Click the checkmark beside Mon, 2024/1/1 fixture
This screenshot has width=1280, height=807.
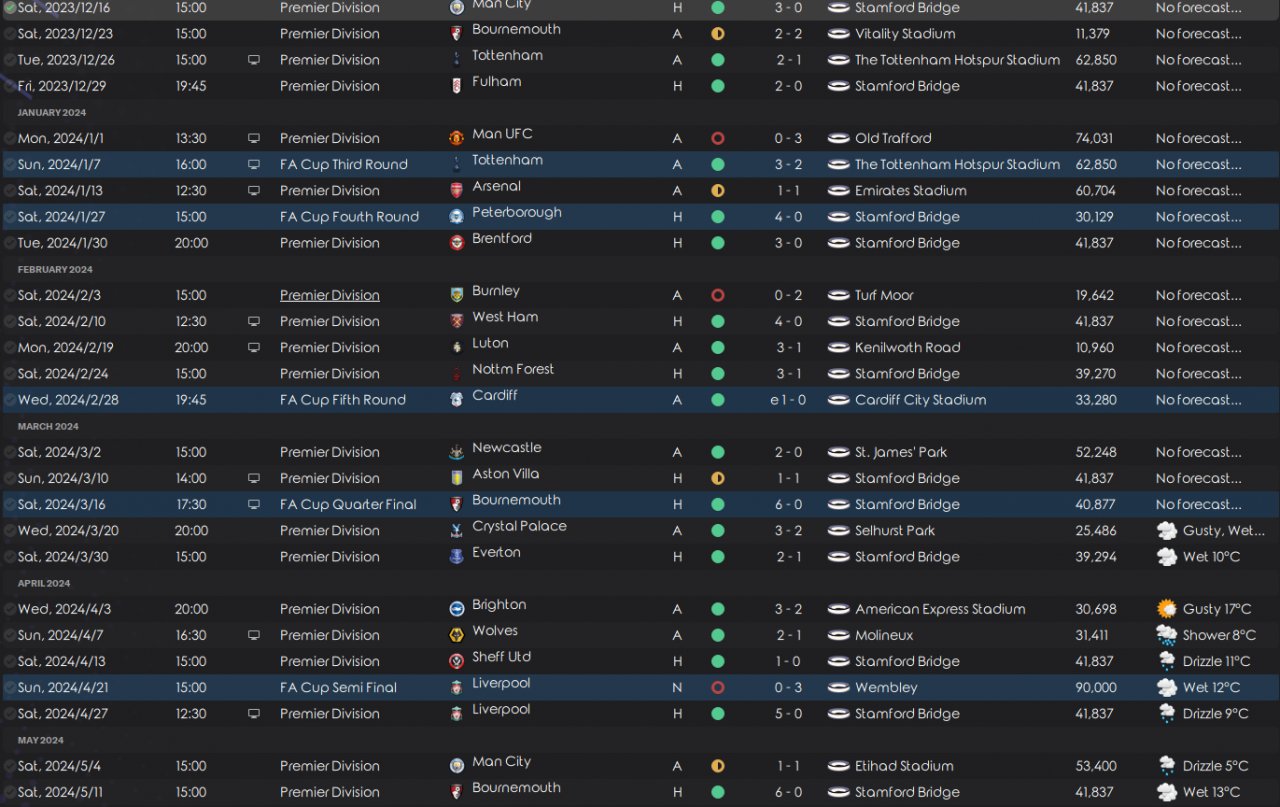pos(10,138)
